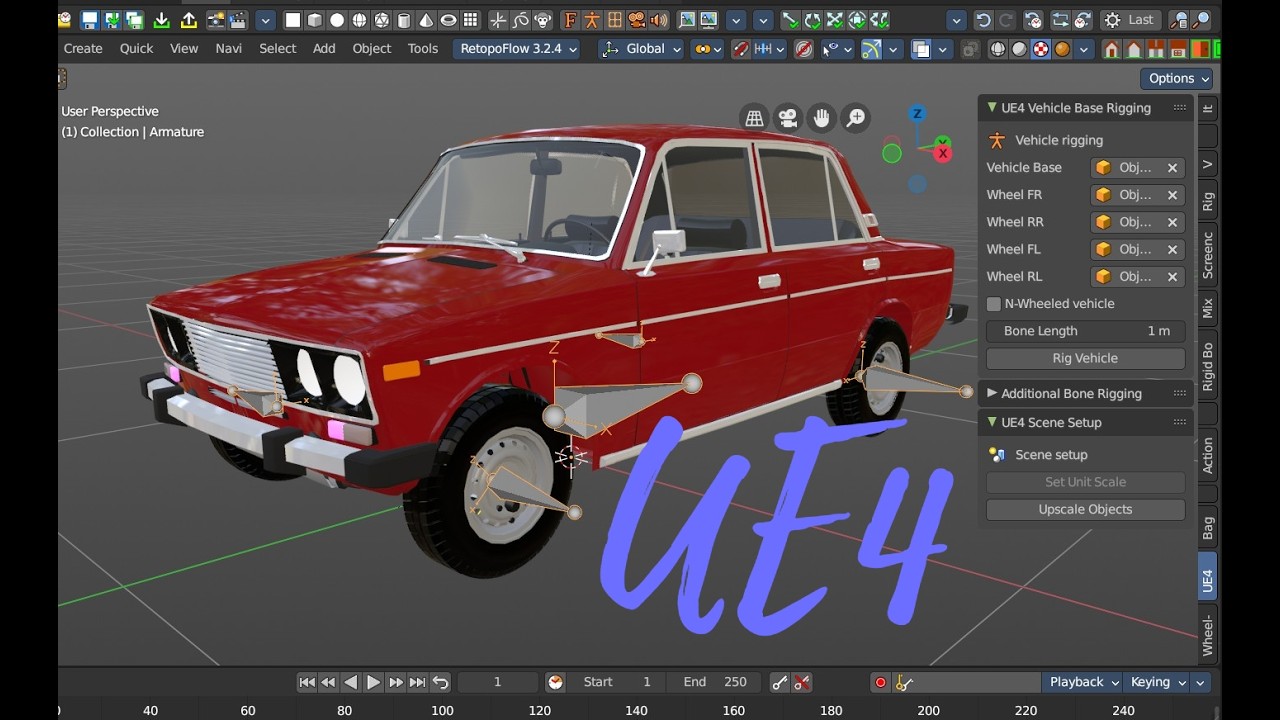Add a cube mesh primitive
This screenshot has width=1280, height=720.
pos(315,20)
